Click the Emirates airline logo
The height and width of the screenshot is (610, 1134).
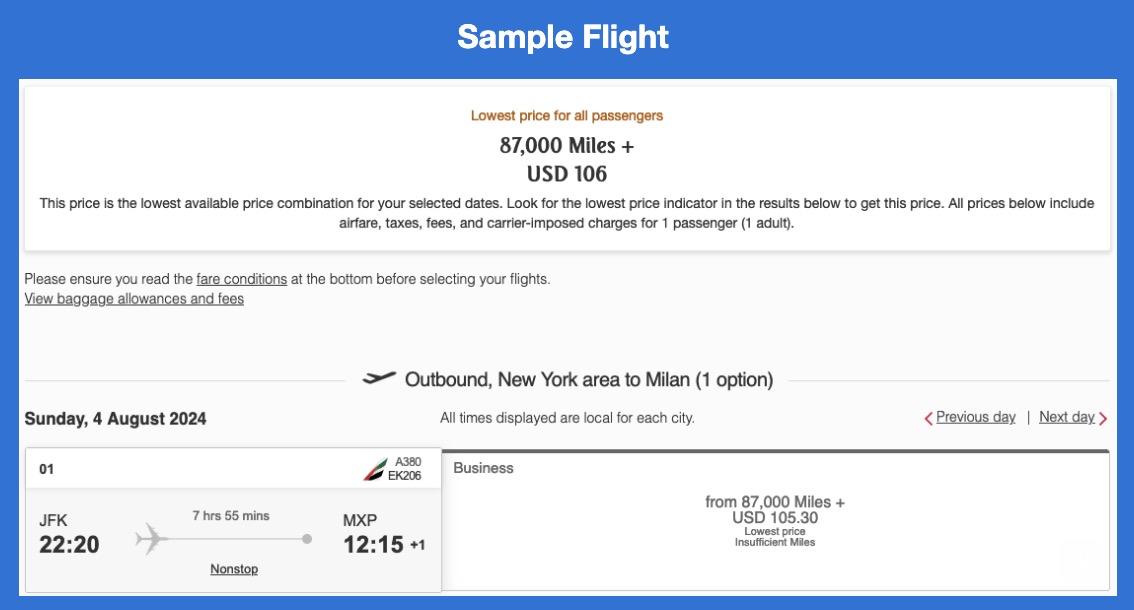click(375, 469)
